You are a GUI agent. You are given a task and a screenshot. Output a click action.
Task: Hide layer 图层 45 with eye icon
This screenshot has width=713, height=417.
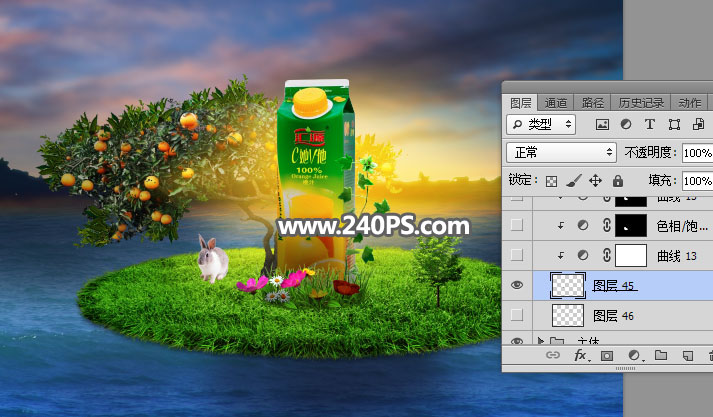pos(517,285)
